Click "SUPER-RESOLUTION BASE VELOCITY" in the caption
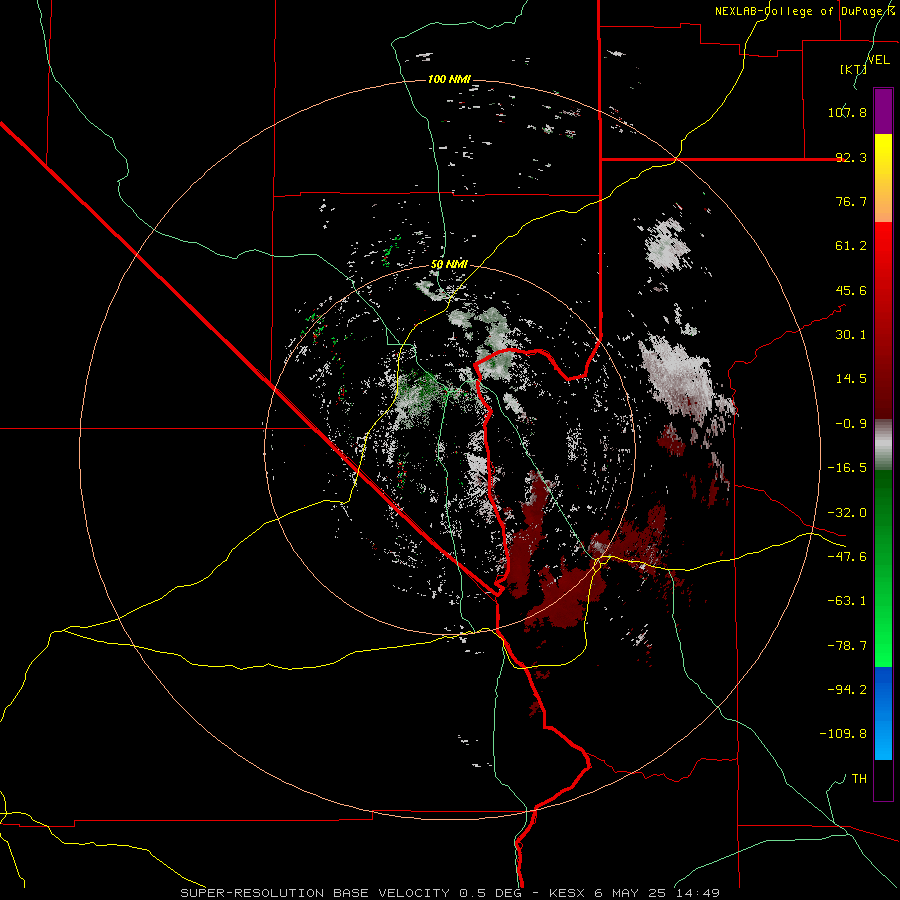Screen dimensions: 900x900 point(317,893)
